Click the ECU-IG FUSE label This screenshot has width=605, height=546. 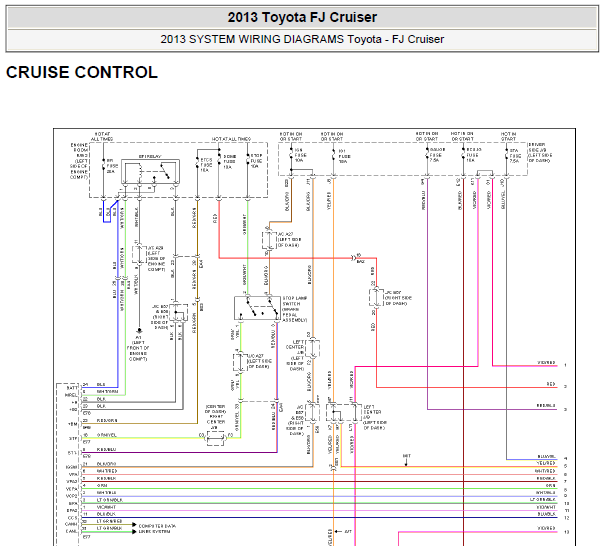tap(473, 155)
